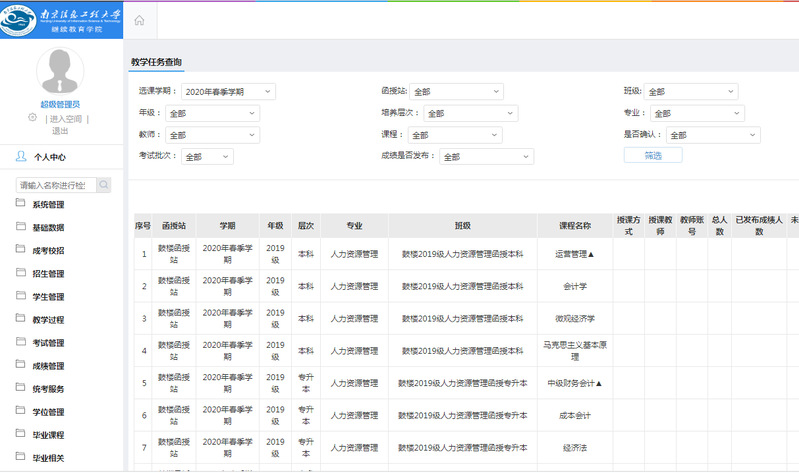Click the 退出 logout link
The width and height of the screenshot is (799, 473).
pos(60,131)
